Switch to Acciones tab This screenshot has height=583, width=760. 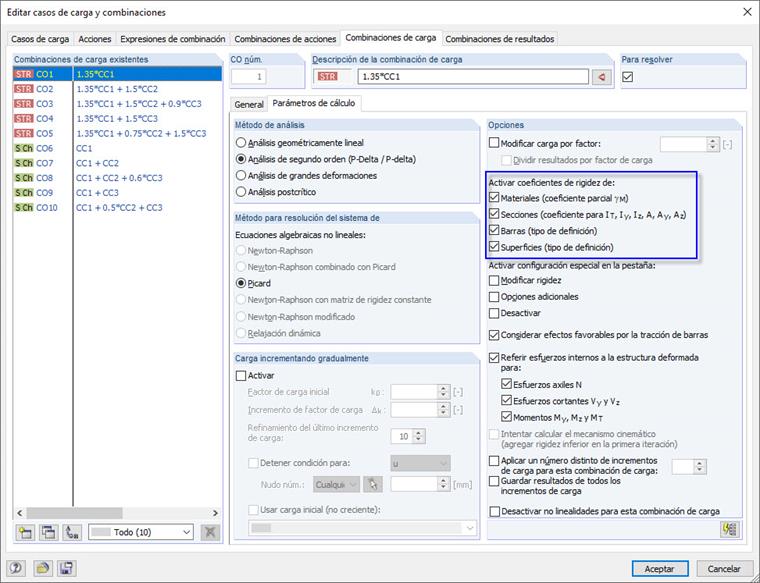click(95, 39)
